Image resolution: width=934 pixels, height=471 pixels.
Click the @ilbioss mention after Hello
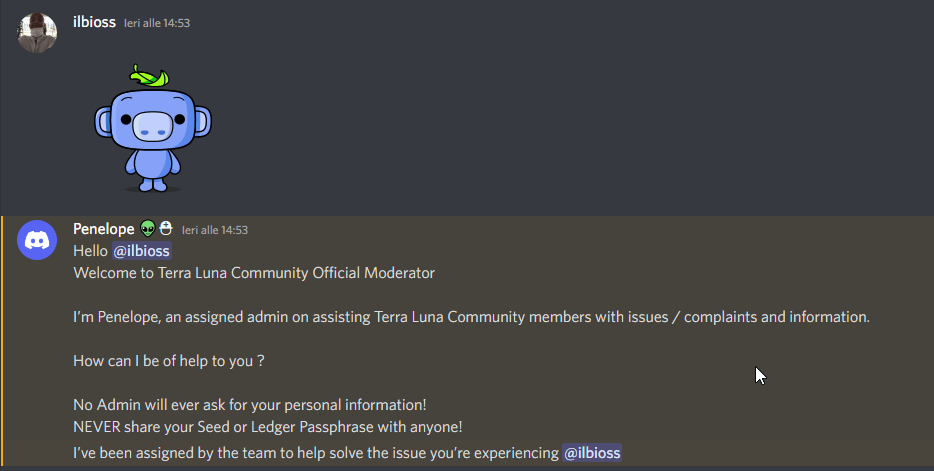click(x=141, y=251)
